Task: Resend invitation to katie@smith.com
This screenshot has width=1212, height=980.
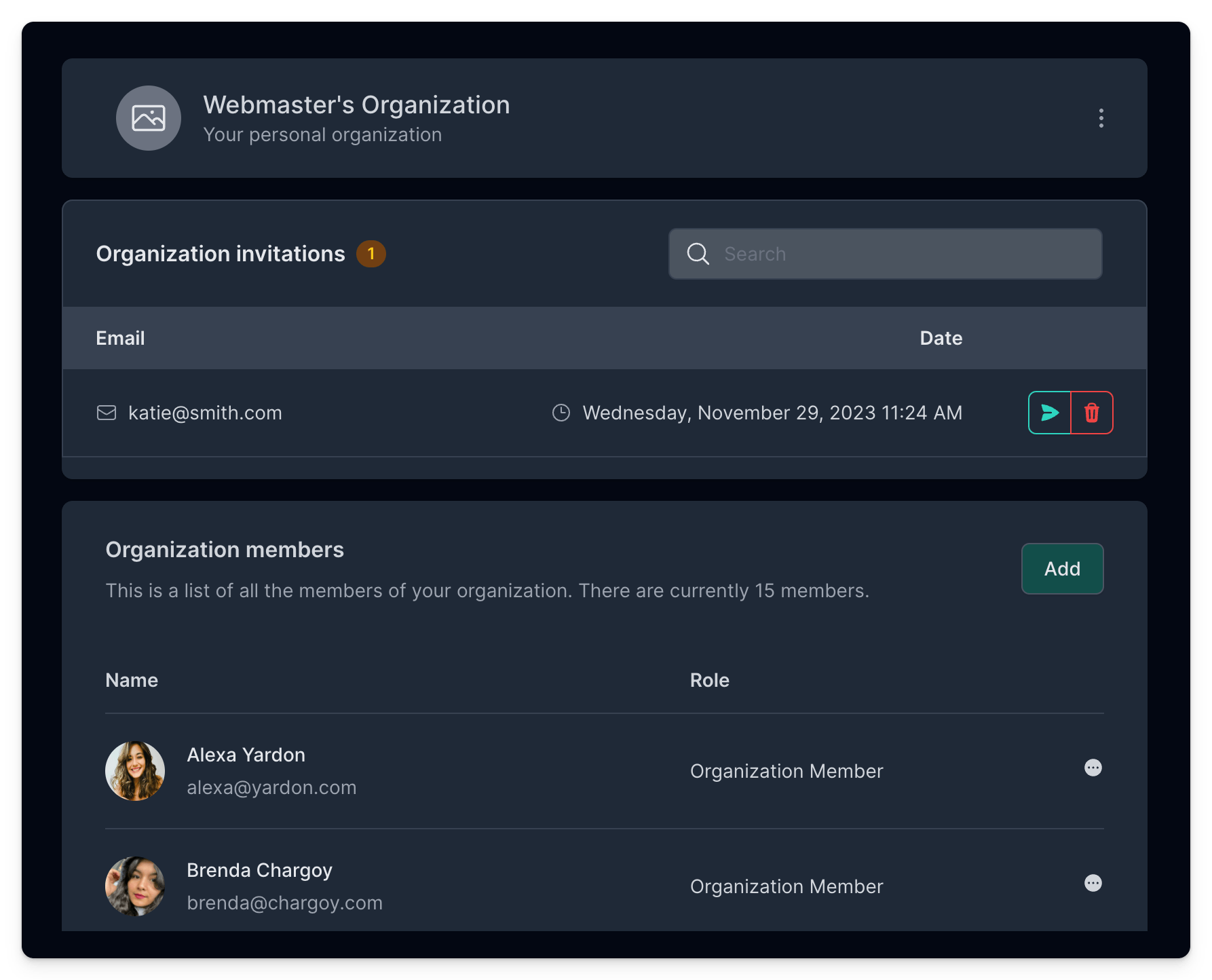Action: point(1049,413)
